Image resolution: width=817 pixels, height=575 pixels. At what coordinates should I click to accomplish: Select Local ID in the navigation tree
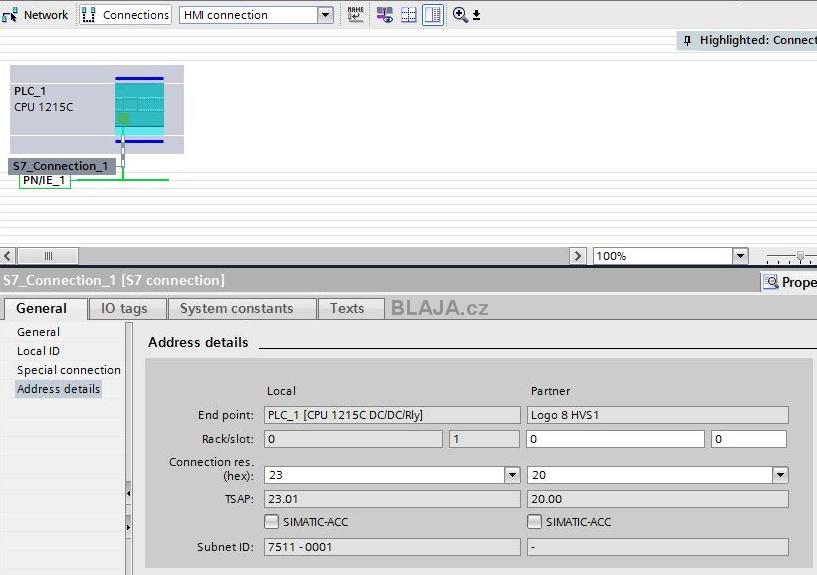coord(38,351)
